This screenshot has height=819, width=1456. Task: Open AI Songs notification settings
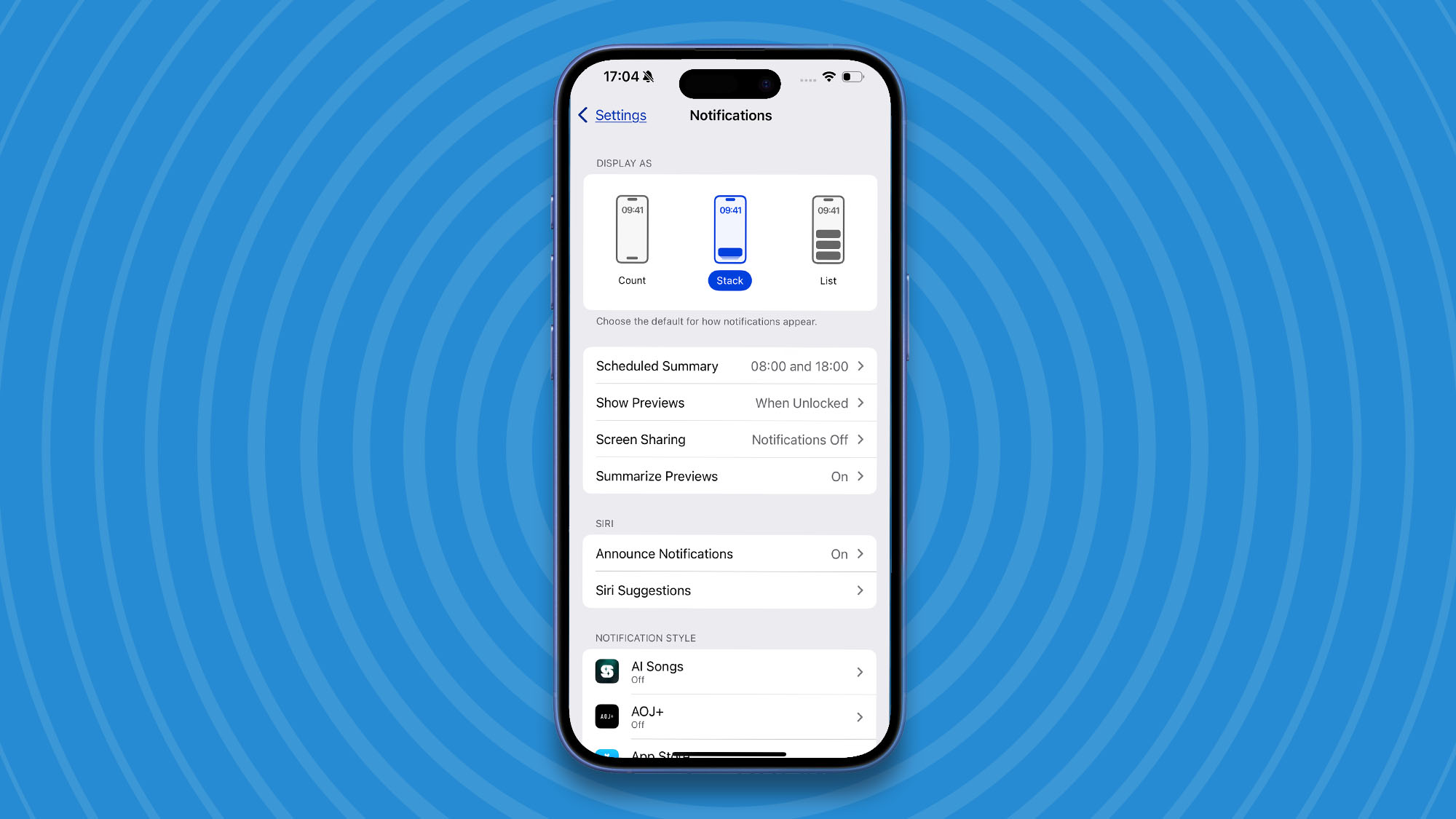(x=728, y=671)
